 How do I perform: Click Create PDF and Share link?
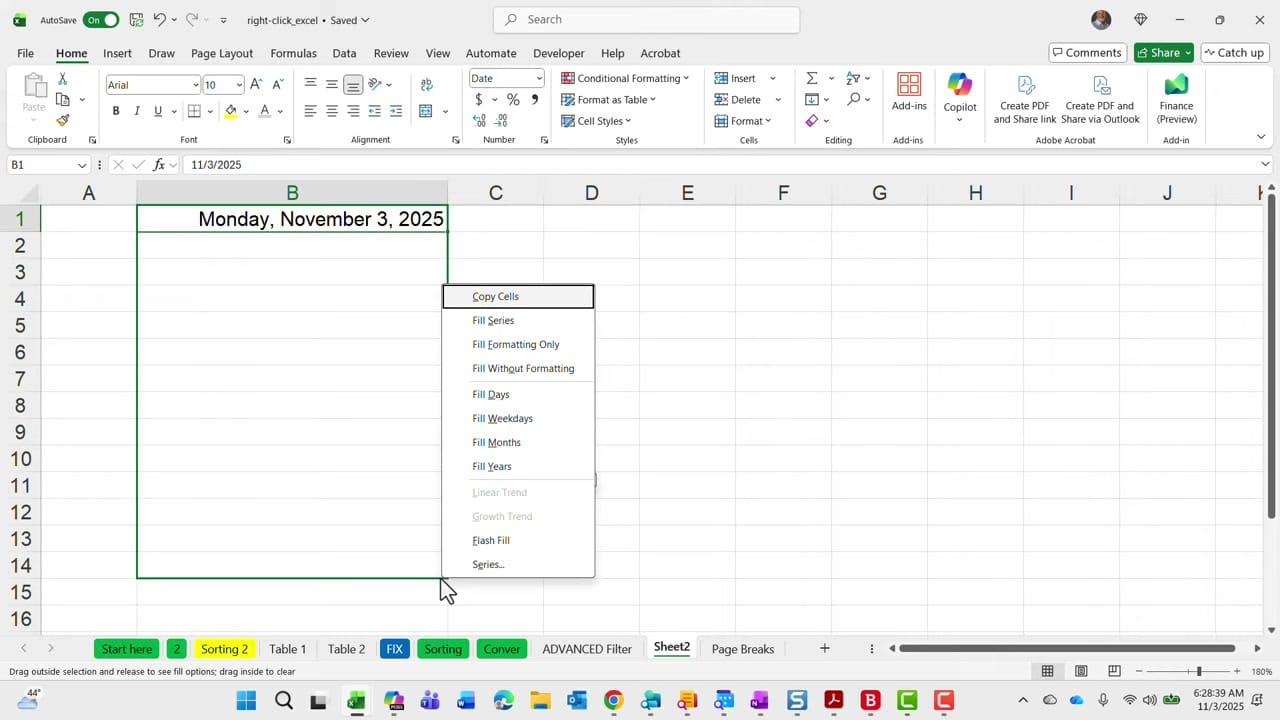(1024, 97)
